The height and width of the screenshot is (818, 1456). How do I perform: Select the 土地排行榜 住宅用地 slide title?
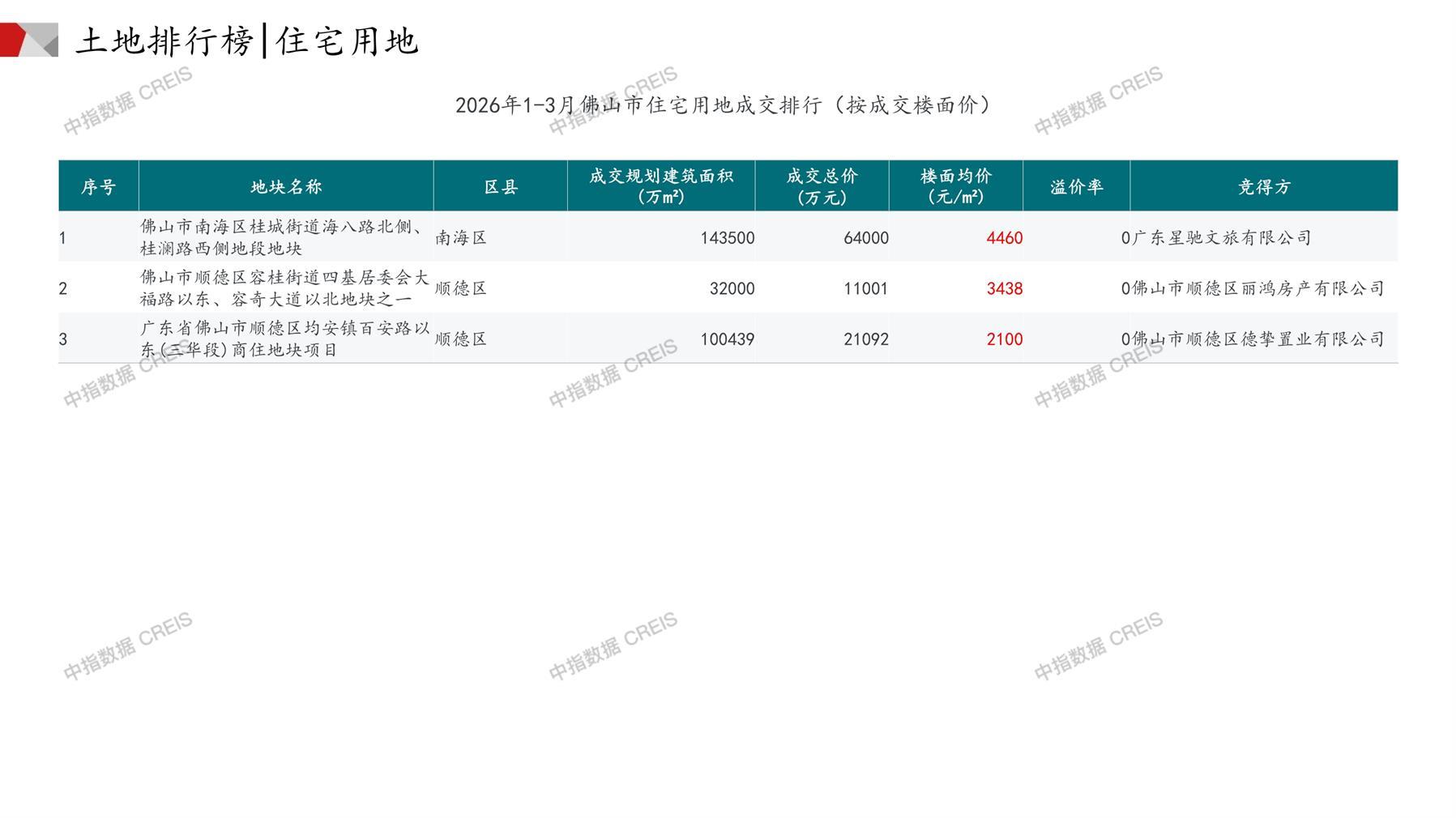pyautogui.click(x=247, y=41)
